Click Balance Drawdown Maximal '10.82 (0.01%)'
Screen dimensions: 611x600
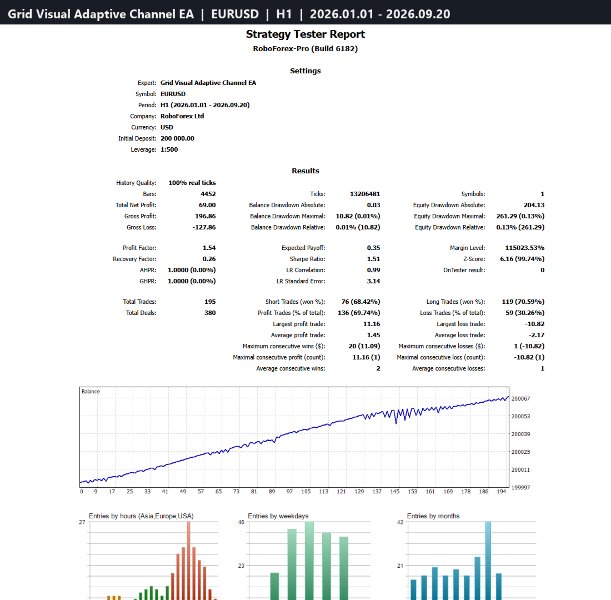pos(358,216)
